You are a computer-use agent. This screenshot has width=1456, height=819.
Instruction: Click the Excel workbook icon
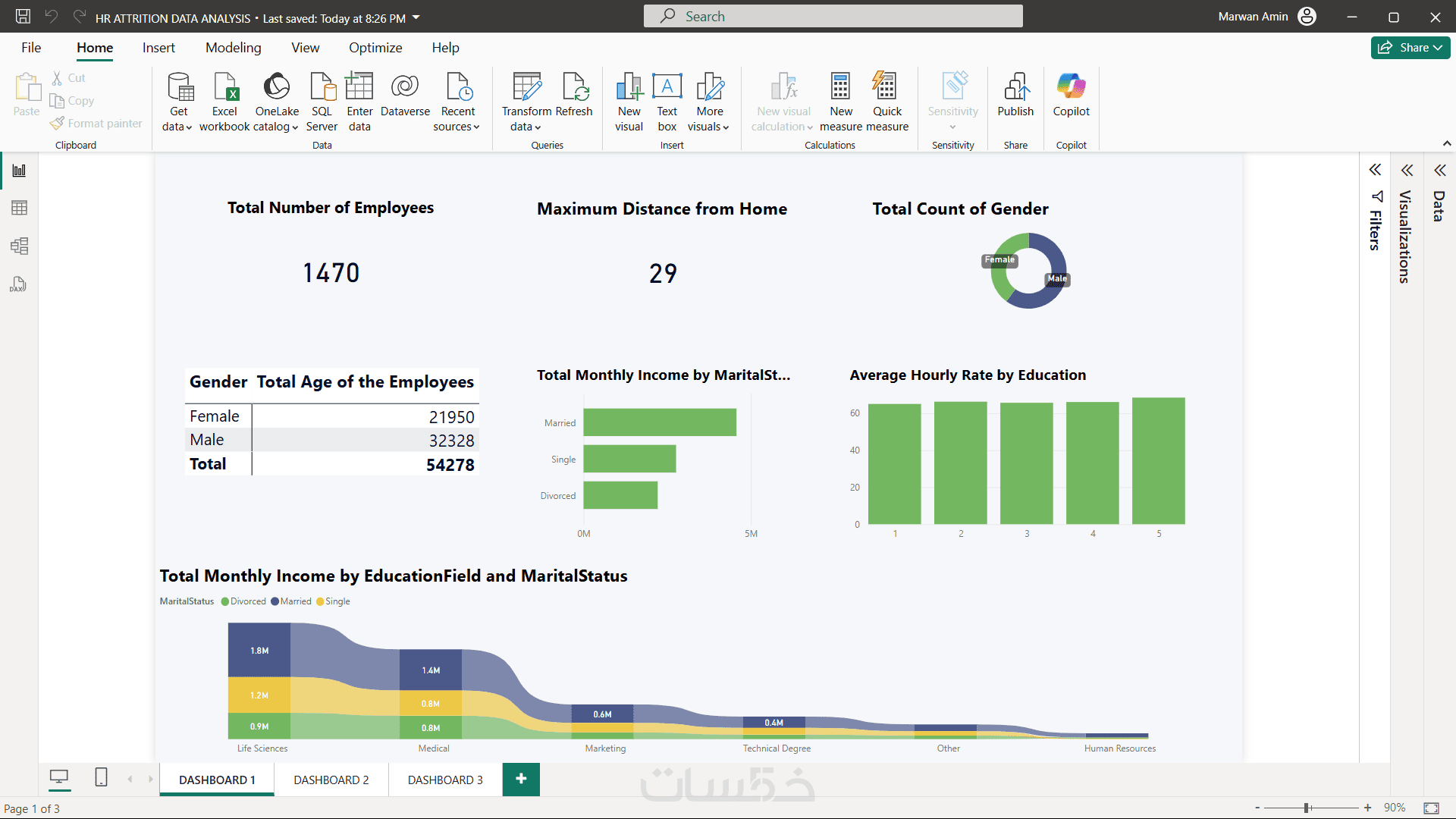[224, 88]
